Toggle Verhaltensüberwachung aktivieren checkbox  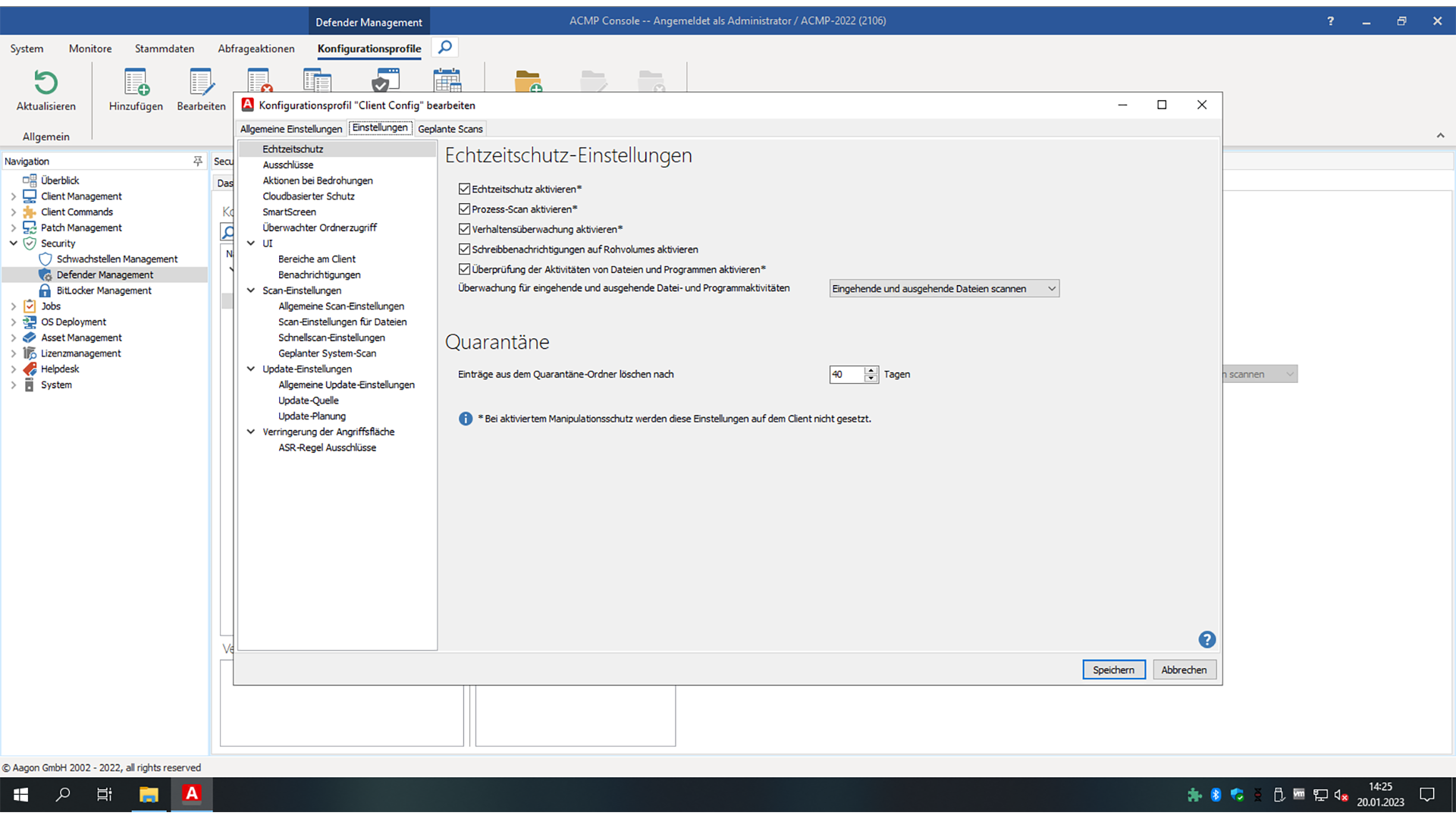tap(464, 229)
